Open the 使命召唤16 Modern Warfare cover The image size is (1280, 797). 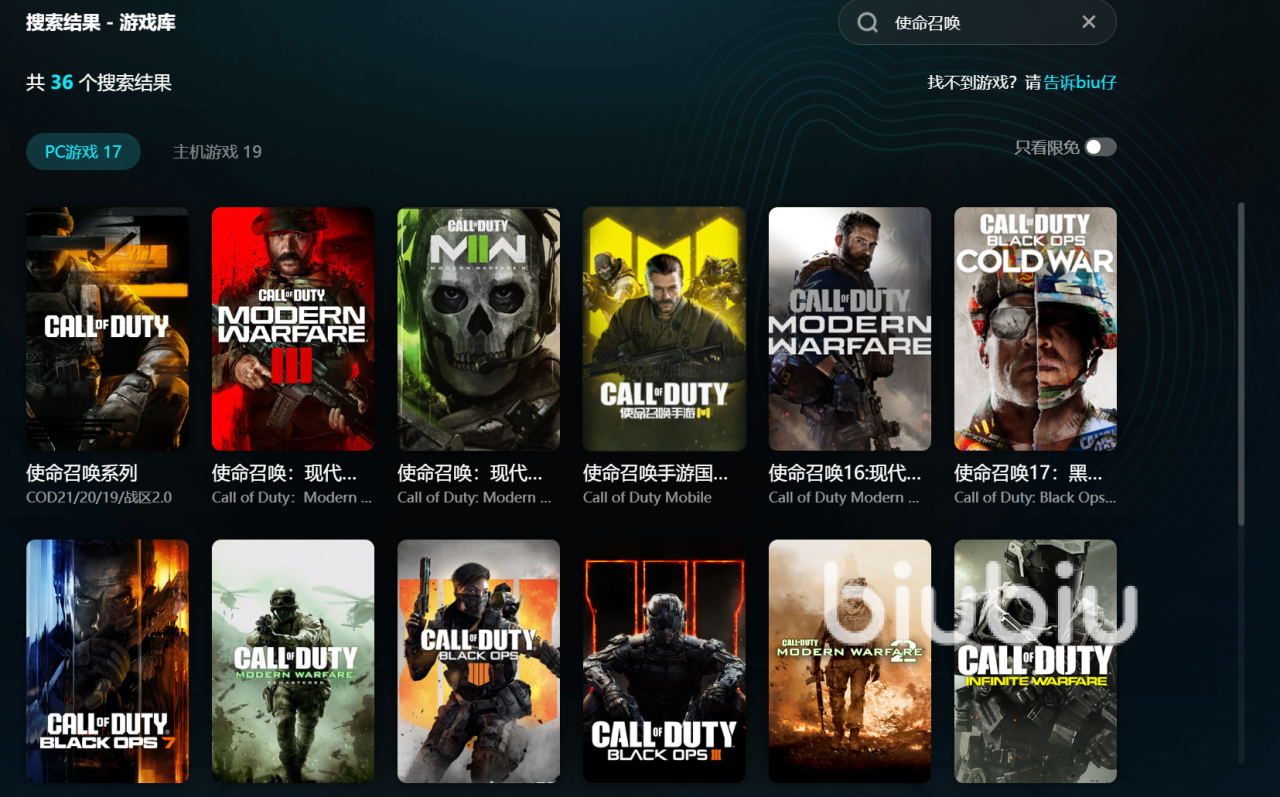pos(849,328)
